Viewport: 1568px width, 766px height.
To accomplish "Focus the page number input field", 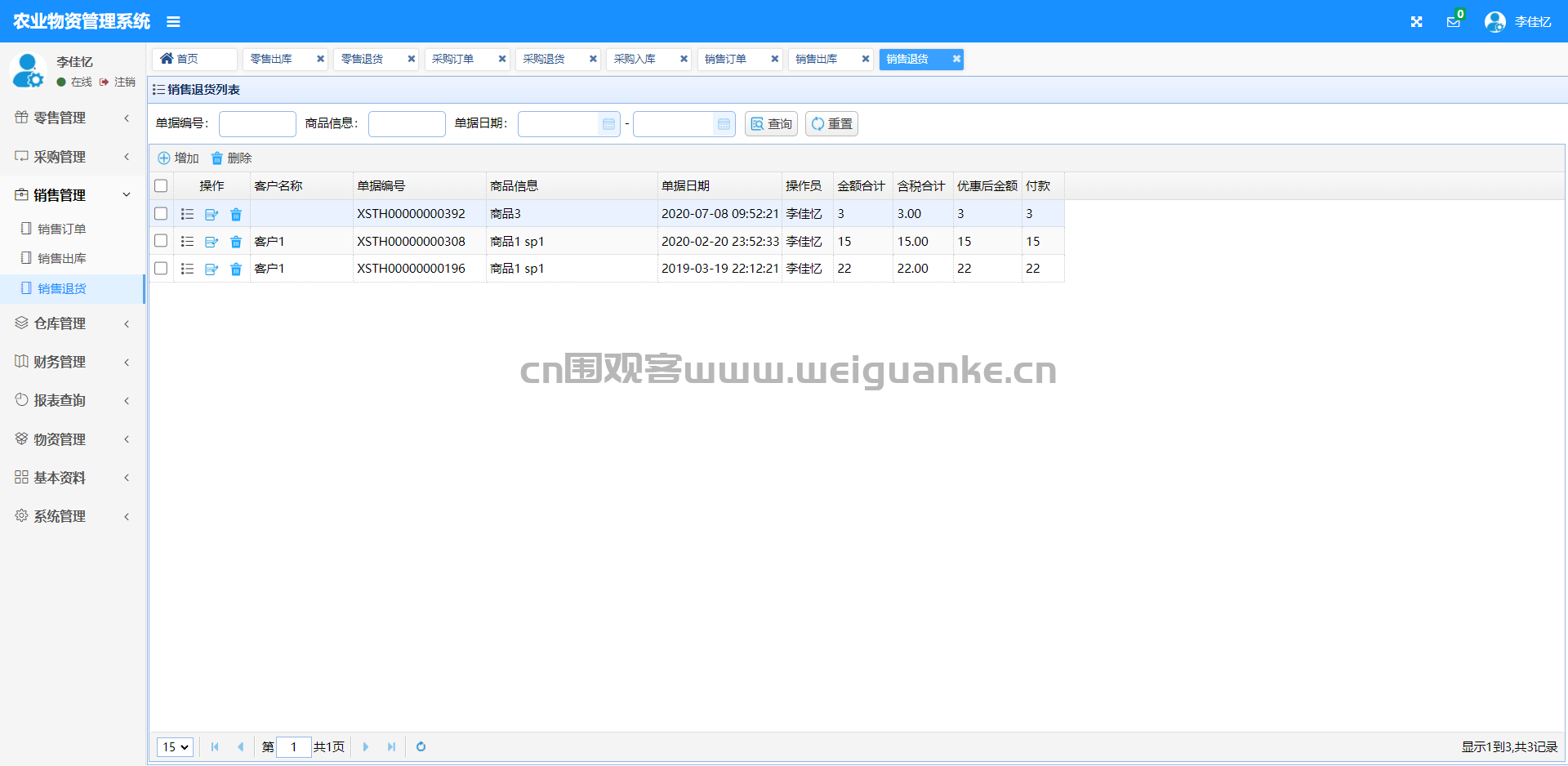I will point(294,747).
